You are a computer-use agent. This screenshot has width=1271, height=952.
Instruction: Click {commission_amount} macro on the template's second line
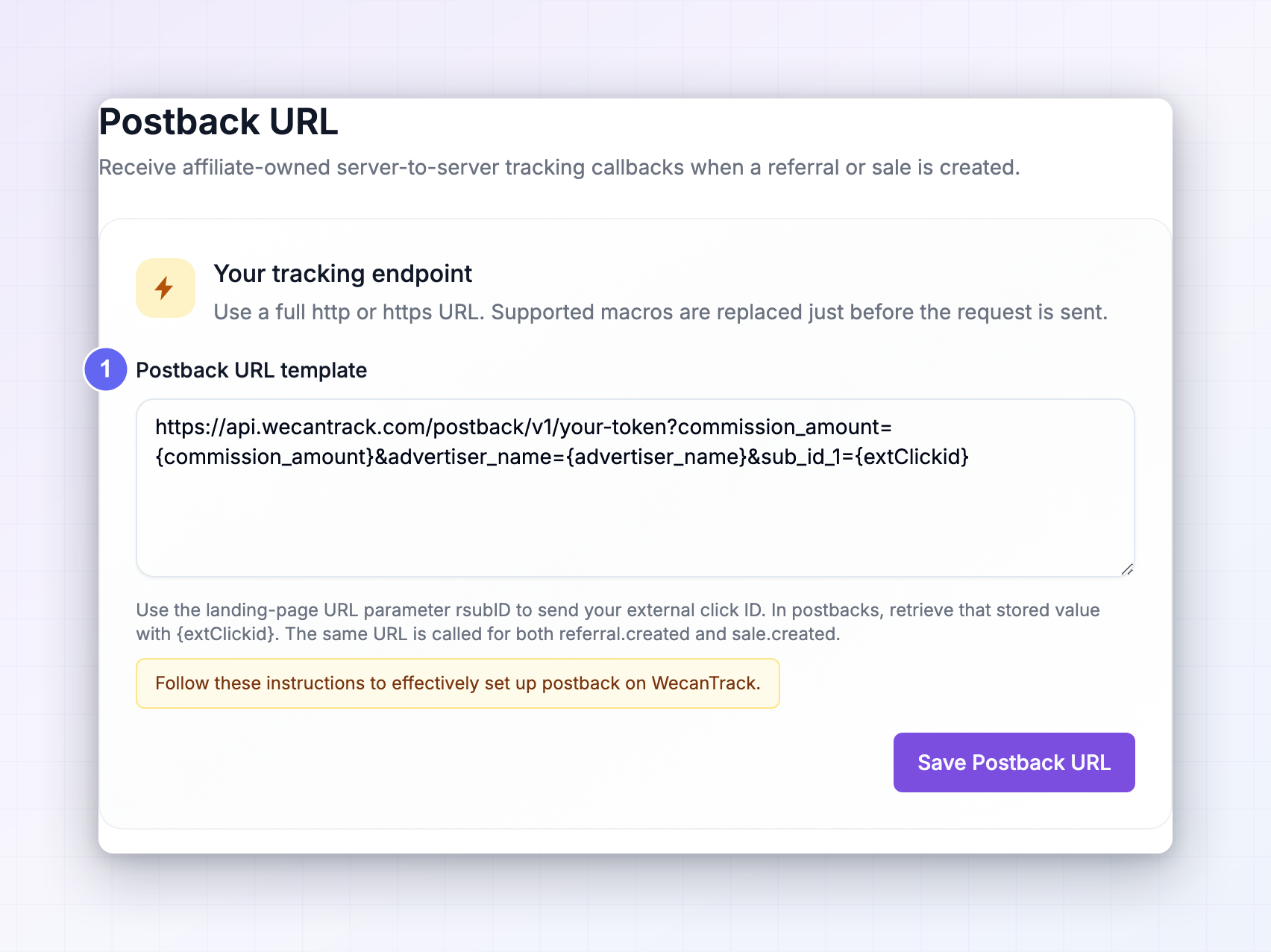pos(264,457)
